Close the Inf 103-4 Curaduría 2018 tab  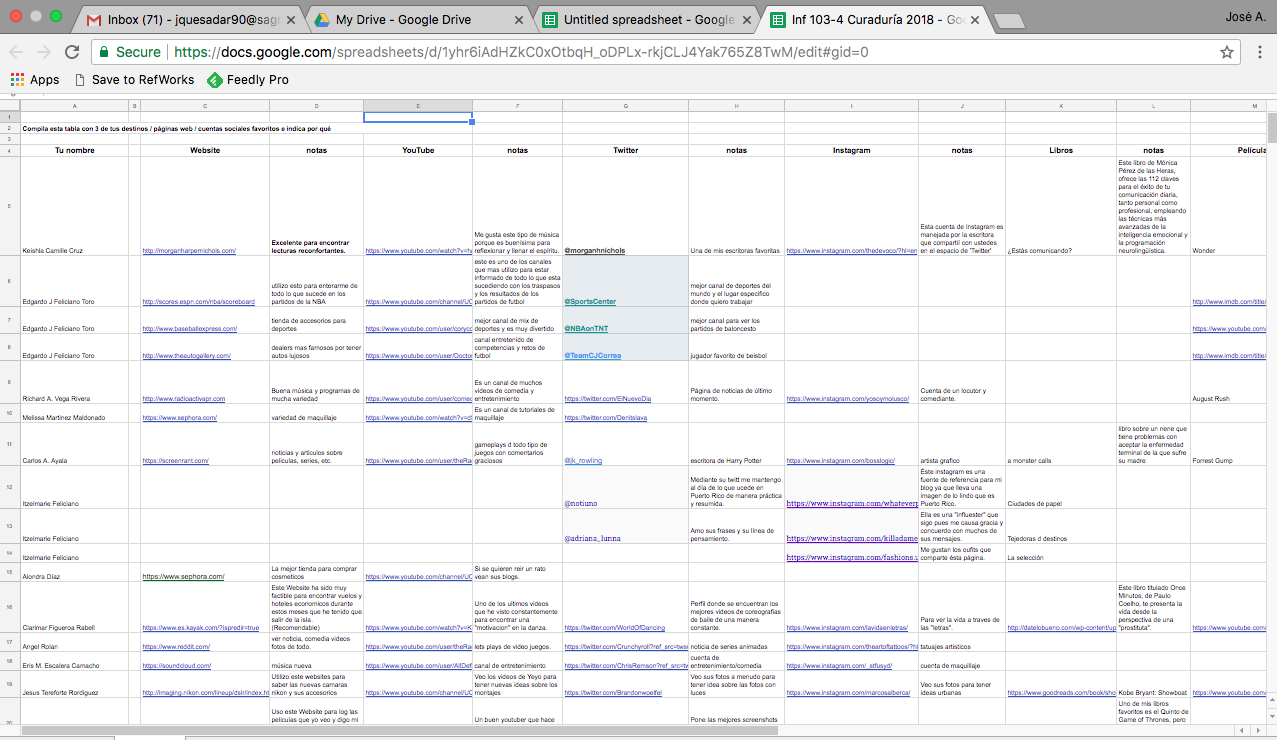pyautogui.click(x=975, y=19)
